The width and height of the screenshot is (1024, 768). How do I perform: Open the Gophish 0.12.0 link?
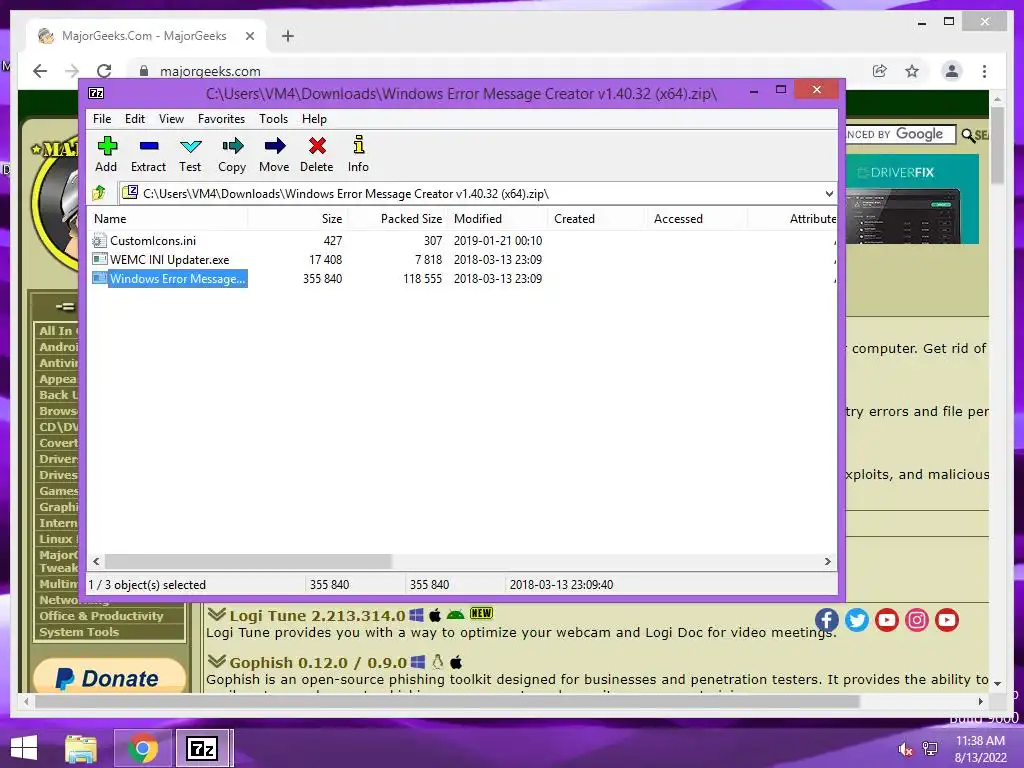pyautogui.click(x=318, y=662)
